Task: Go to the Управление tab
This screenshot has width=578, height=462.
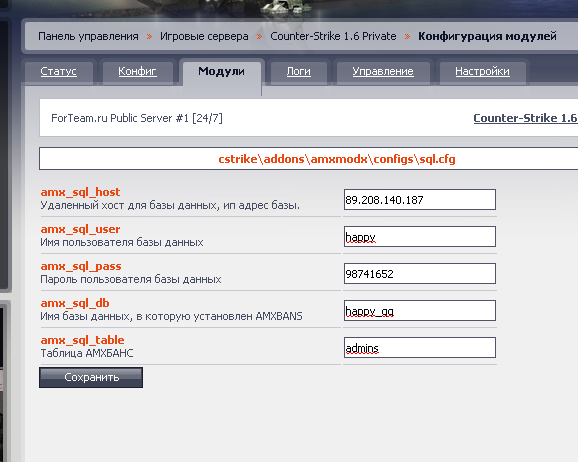Action: click(383, 72)
